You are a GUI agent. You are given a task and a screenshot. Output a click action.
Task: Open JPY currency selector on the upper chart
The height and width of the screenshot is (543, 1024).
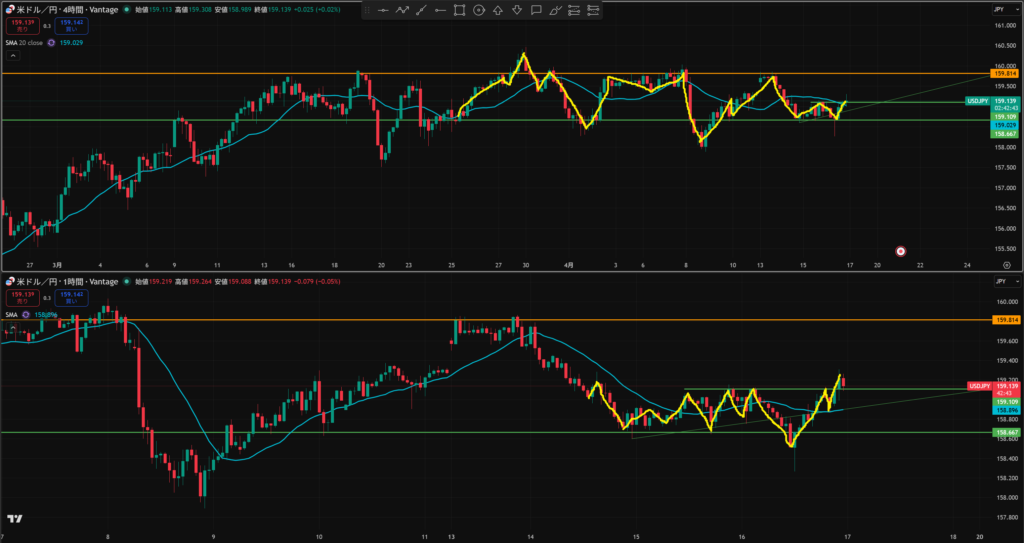point(998,8)
